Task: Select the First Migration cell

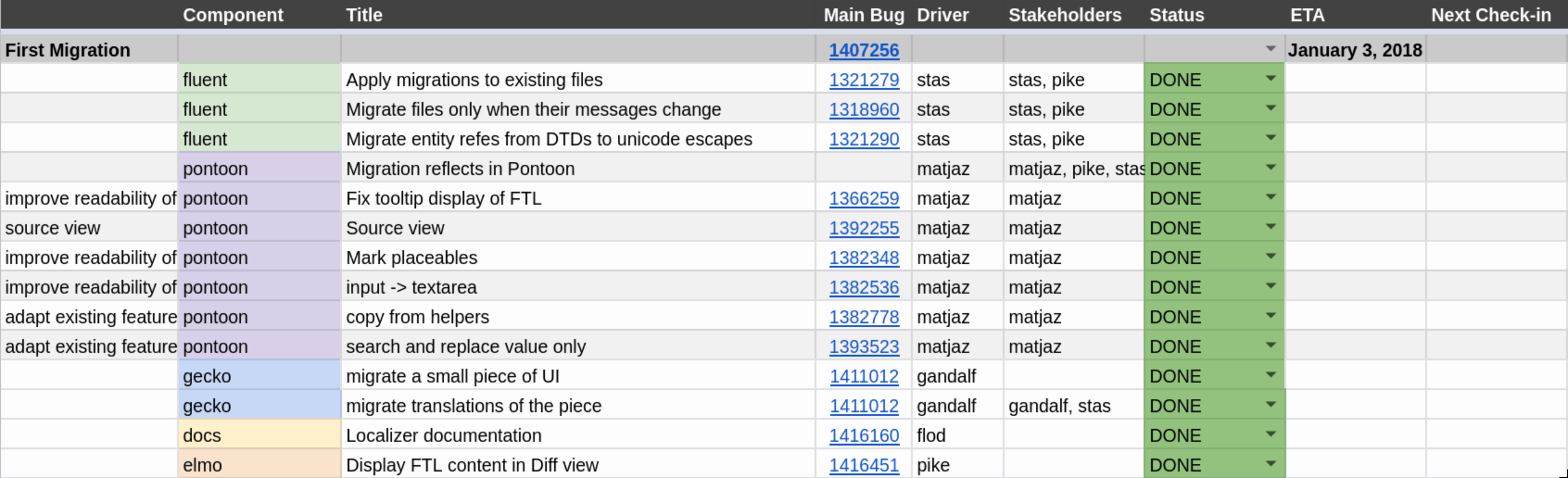Action: [x=90, y=50]
